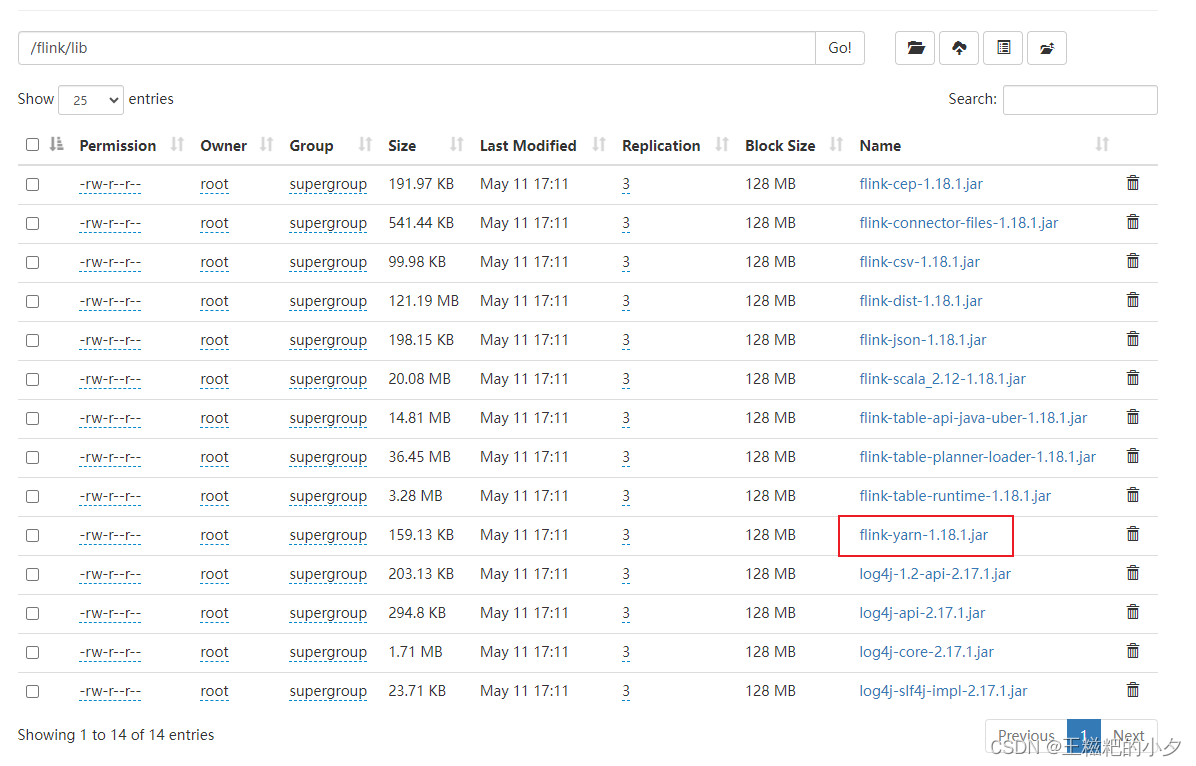Click the trash icon beside flink-cep-1.18.1.jar
Image resolution: width=1196 pixels, height=766 pixels.
pos(1132,182)
